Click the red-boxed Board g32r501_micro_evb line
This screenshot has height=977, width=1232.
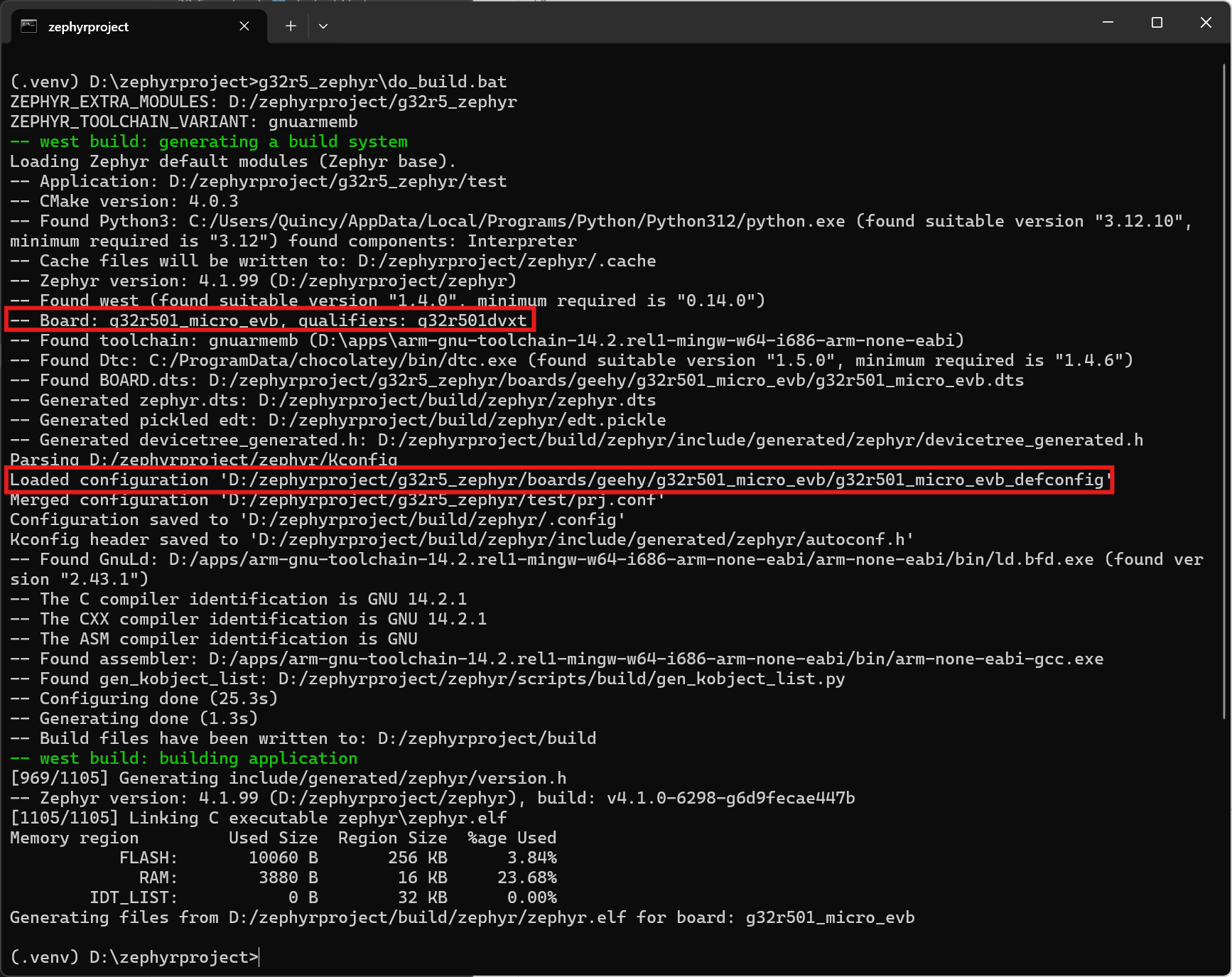270,320
